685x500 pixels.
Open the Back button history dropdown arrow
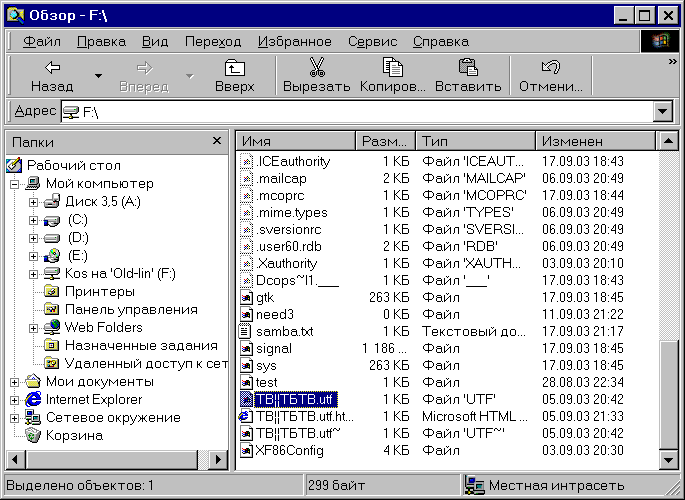(98, 76)
